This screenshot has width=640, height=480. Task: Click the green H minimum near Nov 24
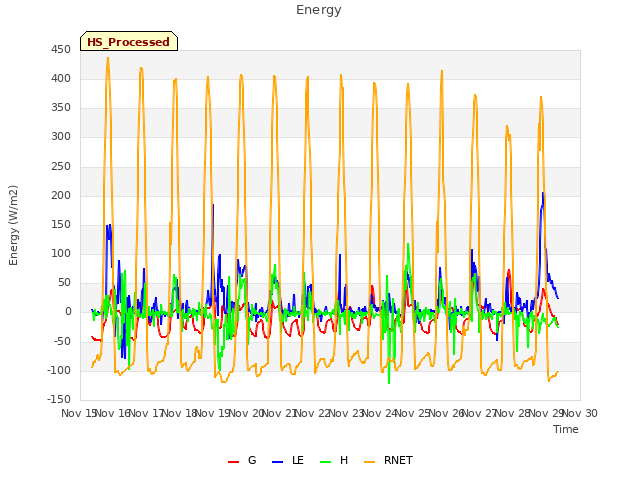[x=389, y=383]
